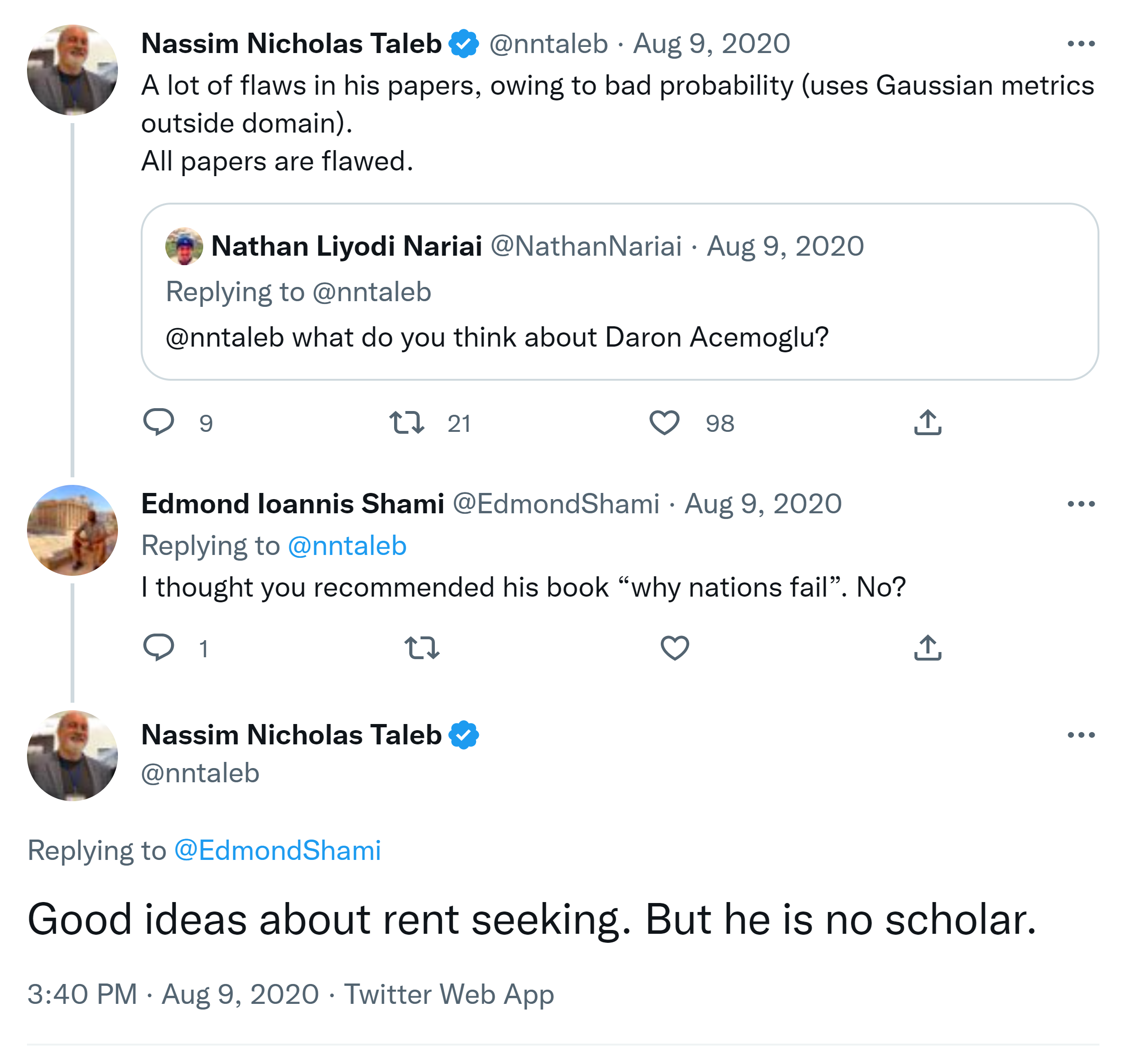Like the tweet with 98 likes
The height and width of the screenshot is (1064, 1125).
pos(664,423)
